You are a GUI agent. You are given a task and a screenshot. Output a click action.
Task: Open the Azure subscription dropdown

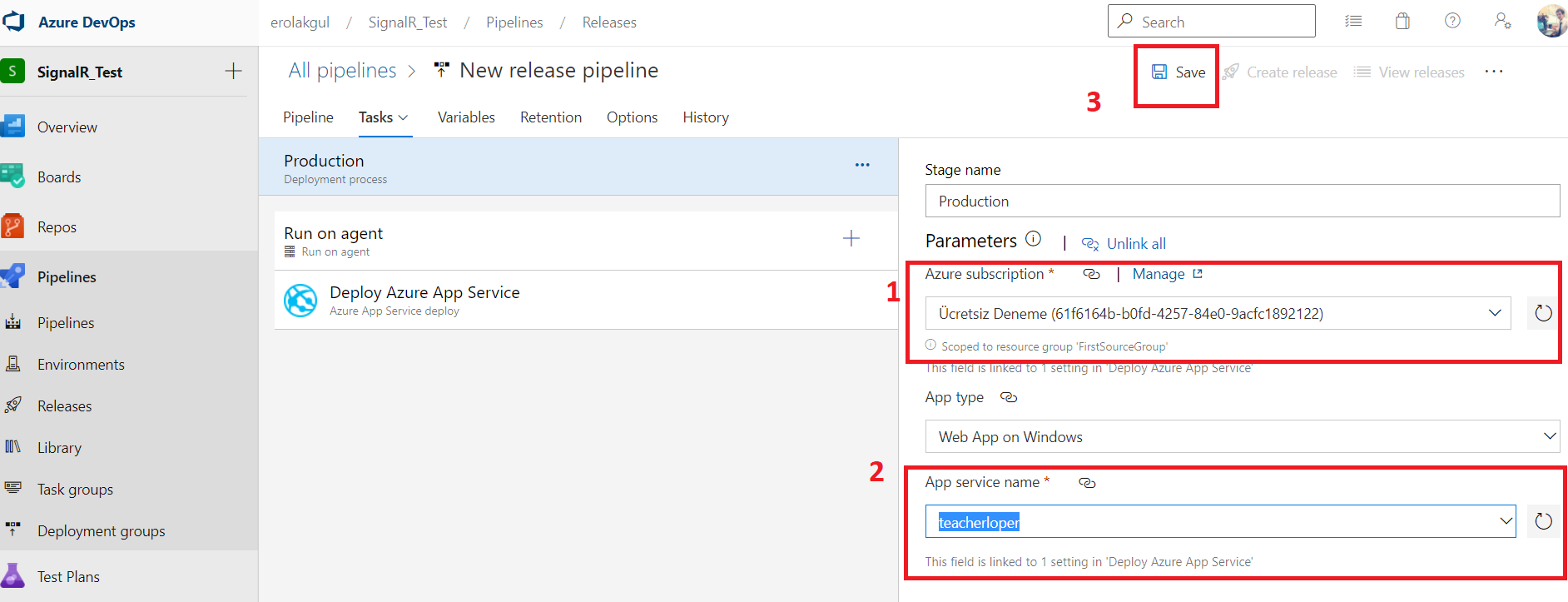(x=1494, y=313)
